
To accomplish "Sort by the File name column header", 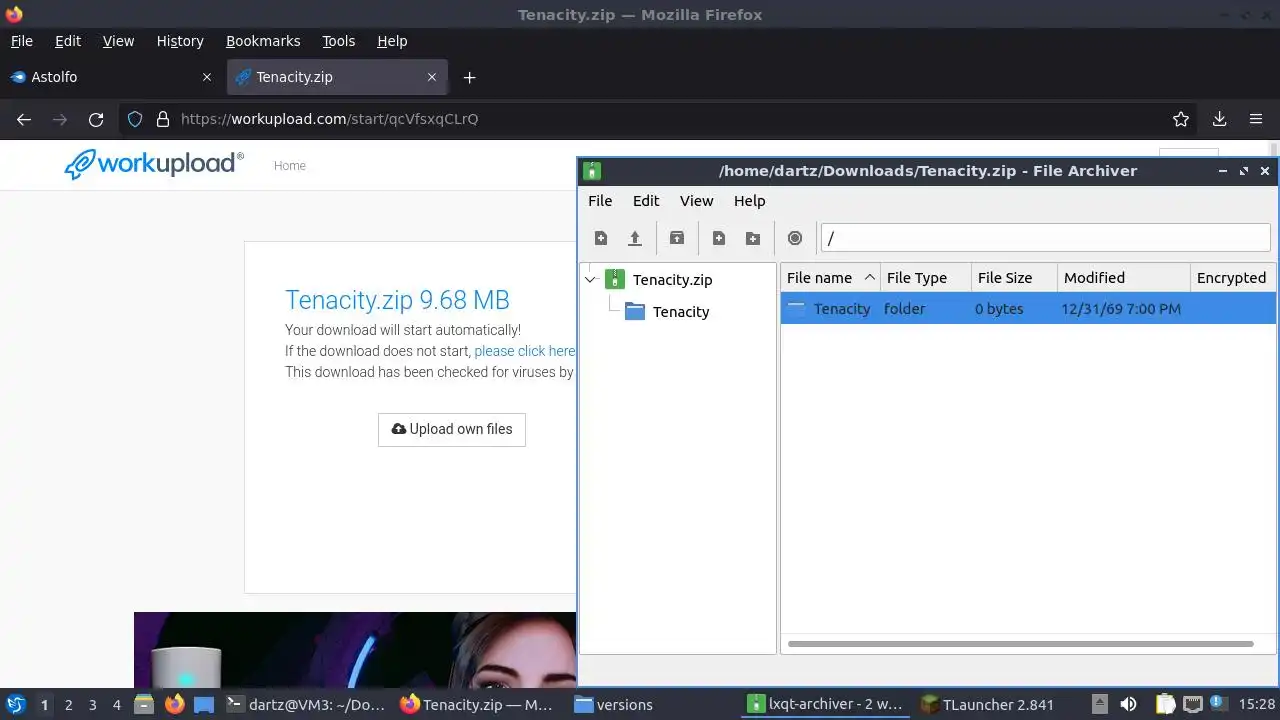I will 829,278.
